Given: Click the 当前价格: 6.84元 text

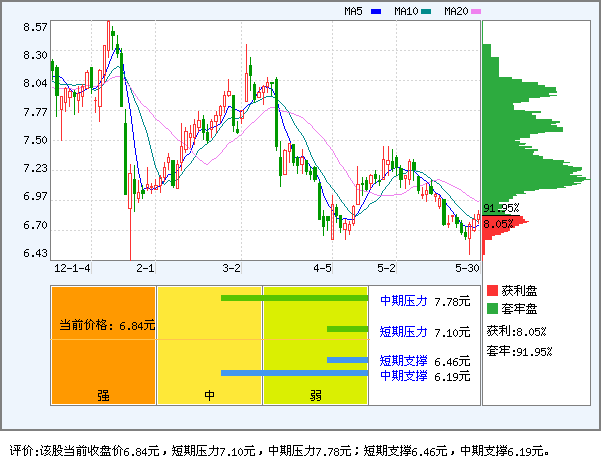Looking at the screenshot, I should click(x=107, y=325).
